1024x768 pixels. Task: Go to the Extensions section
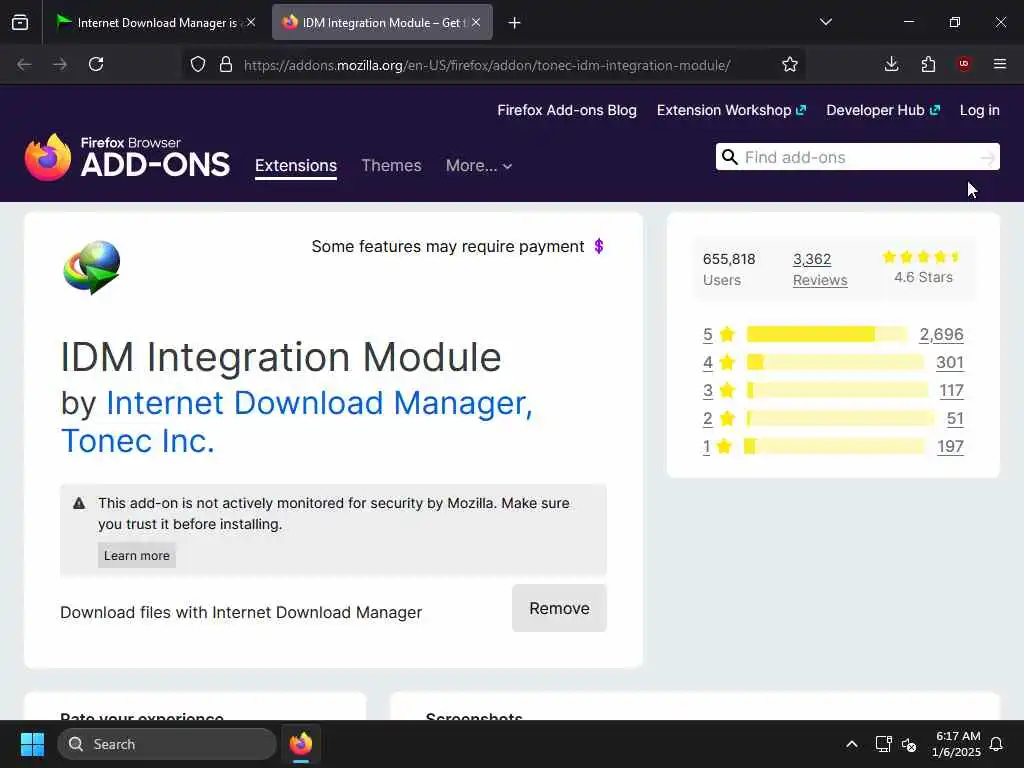pyautogui.click(x=296, y=166)
